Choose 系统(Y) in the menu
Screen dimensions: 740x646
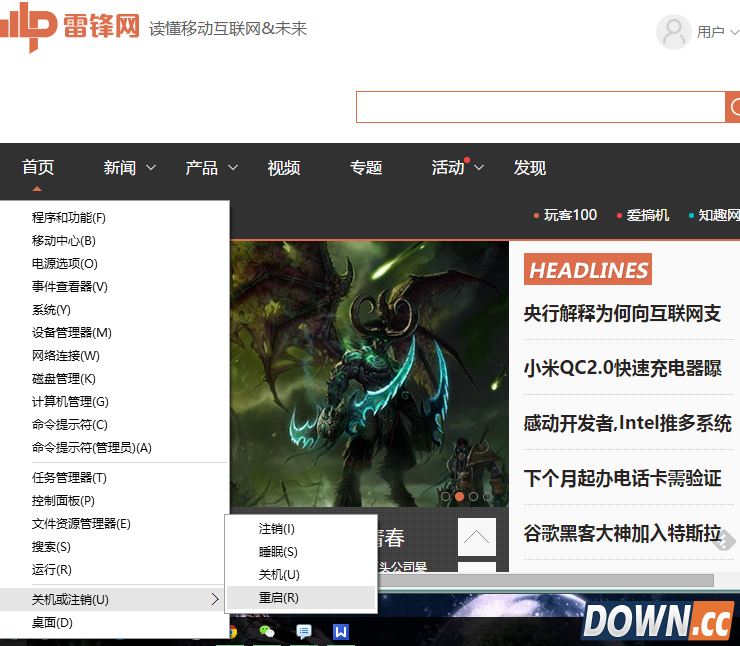coord(115,310)
